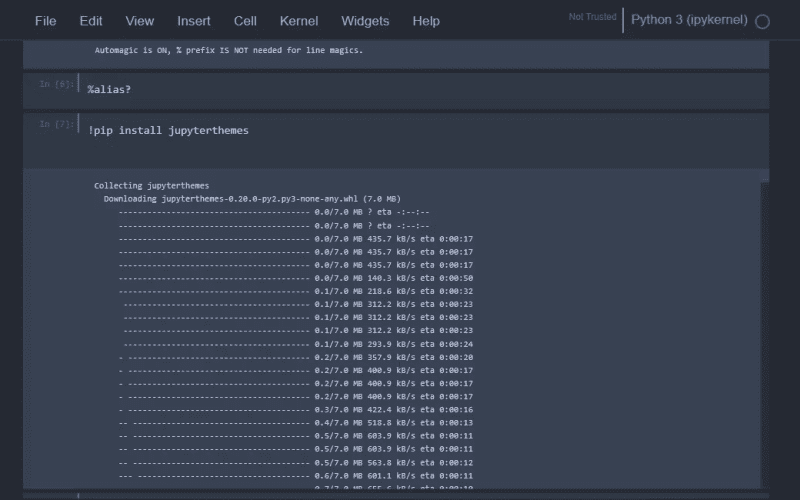
Task: Click the progress line showing 601.1 kB/s
Action: click(x=296, y=476)
